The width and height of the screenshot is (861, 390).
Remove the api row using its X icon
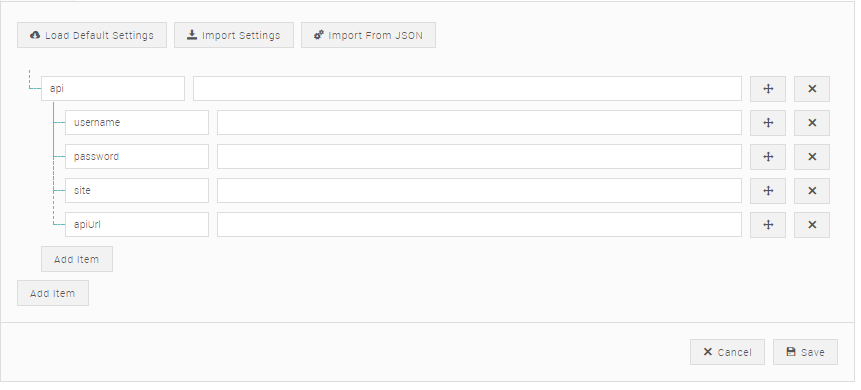(x=812, y=89)
